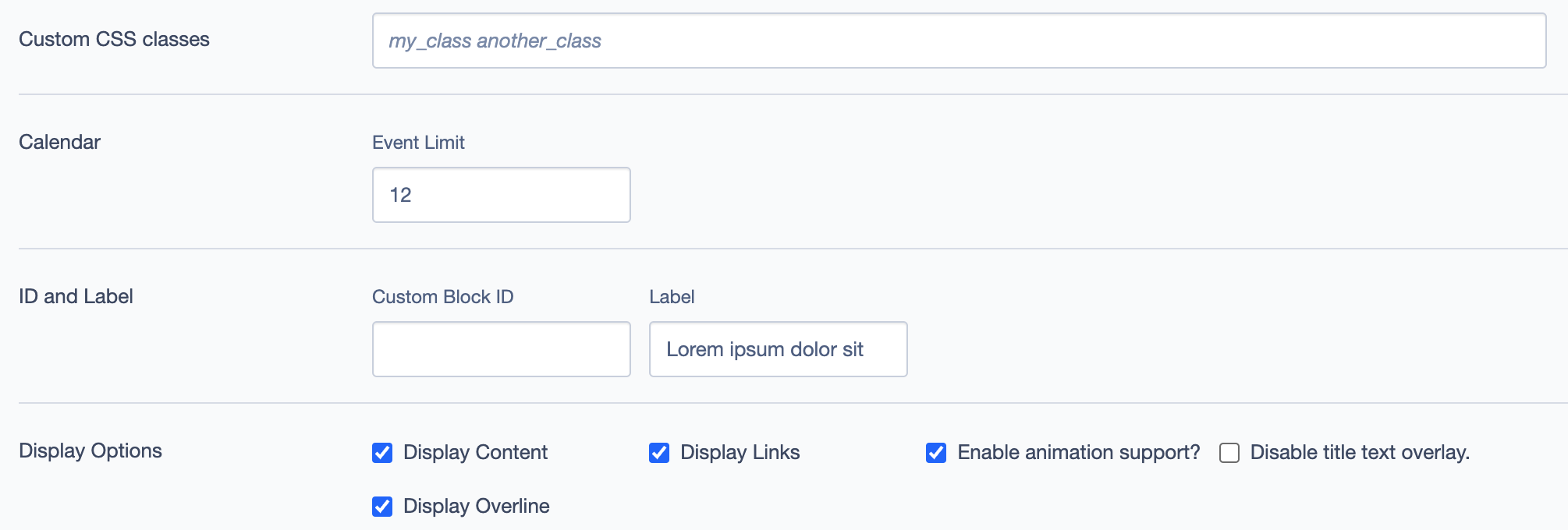The height and width of the screenshot is (530, 1568).
Task: Click the field showing Lorem ipsum dolor sit
Action: click(777, 349)
